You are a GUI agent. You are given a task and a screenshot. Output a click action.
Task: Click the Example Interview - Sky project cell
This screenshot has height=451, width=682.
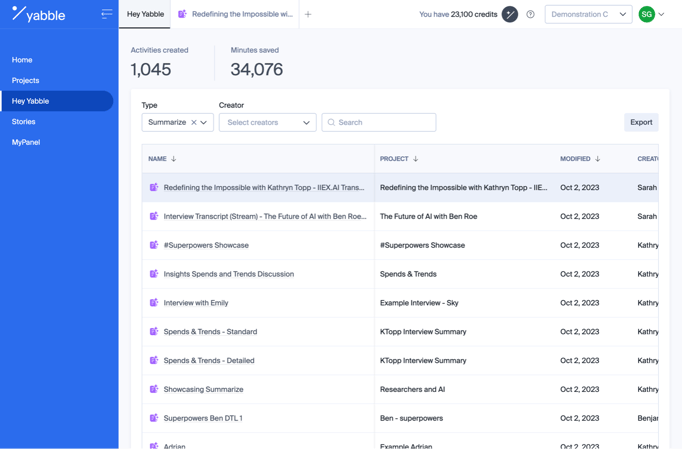pos(419,303)
